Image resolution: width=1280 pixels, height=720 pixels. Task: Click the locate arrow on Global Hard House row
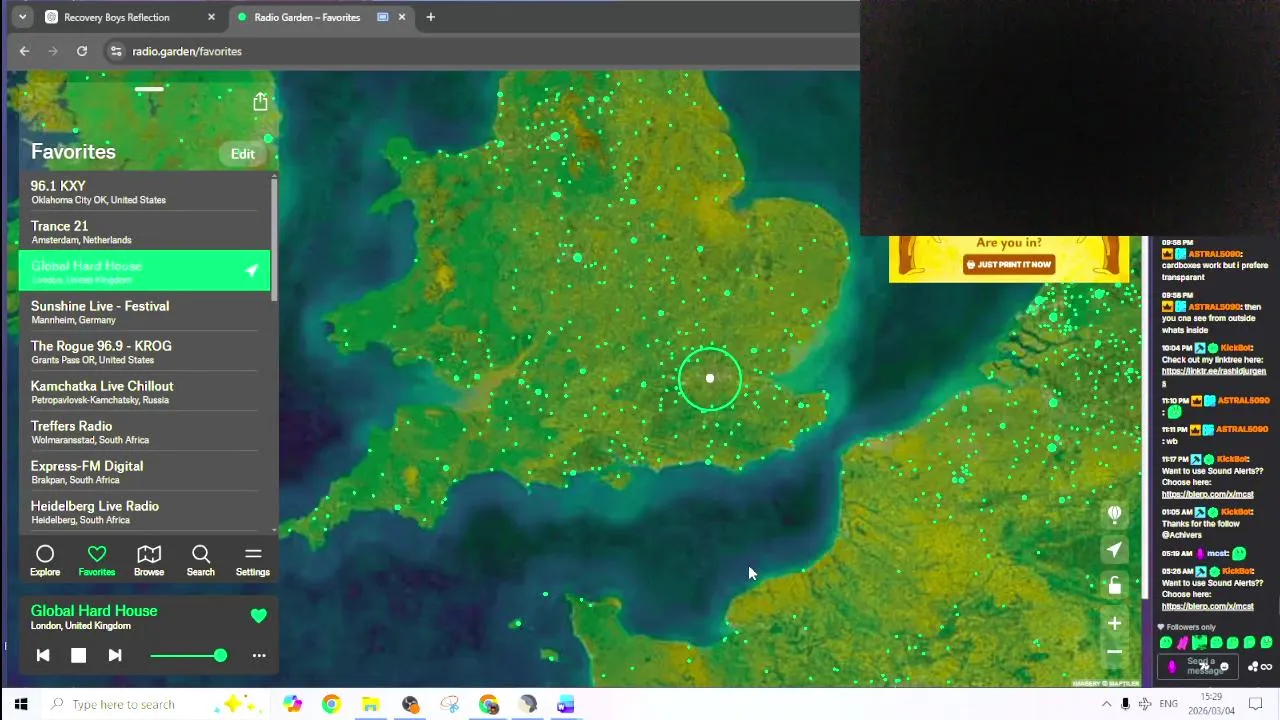coord(252,271)
